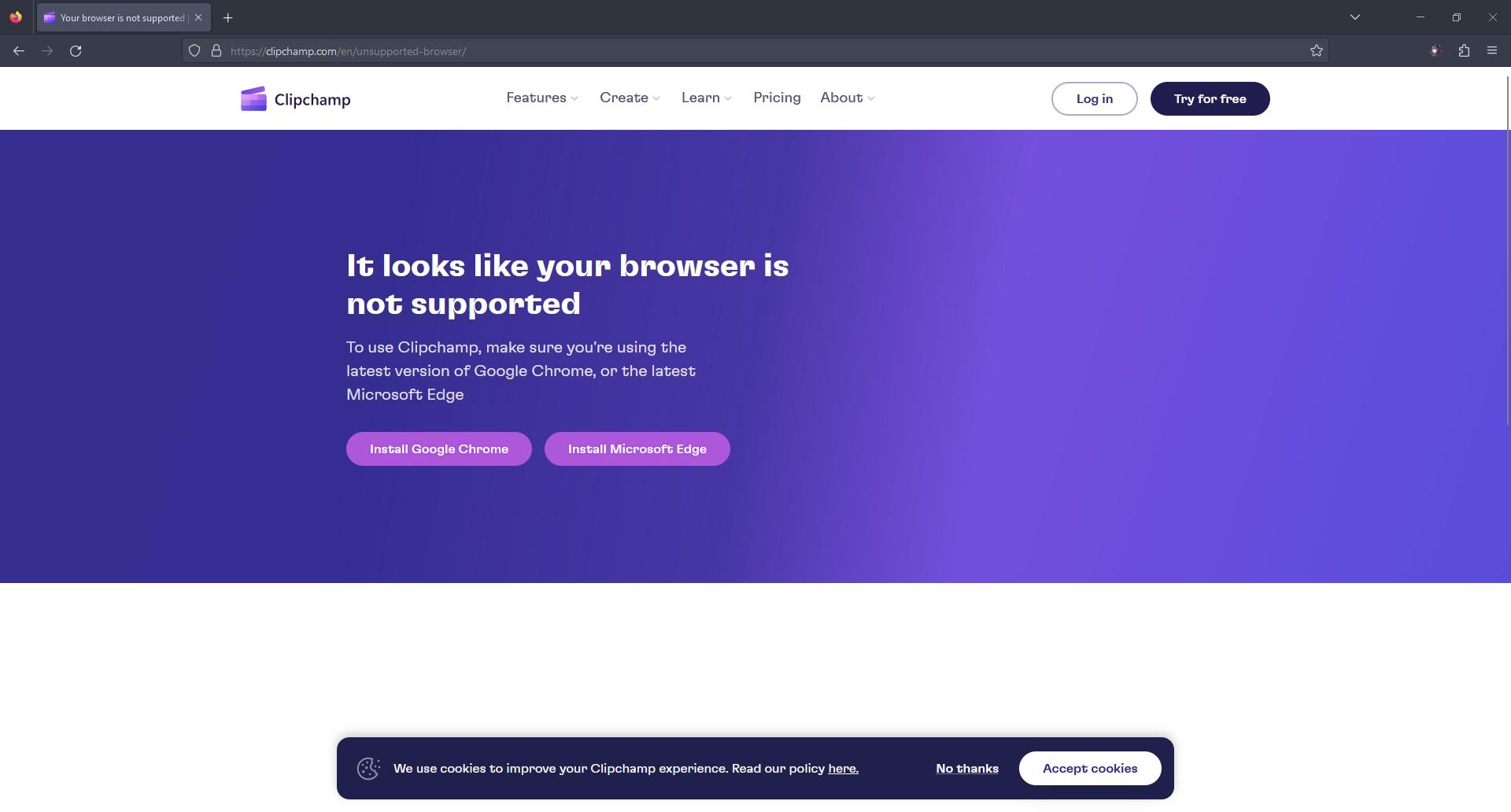This screenshot has width=1511, height=812.
Task: Open the cookie policy 'here.' link
Action: click(843, 768)
